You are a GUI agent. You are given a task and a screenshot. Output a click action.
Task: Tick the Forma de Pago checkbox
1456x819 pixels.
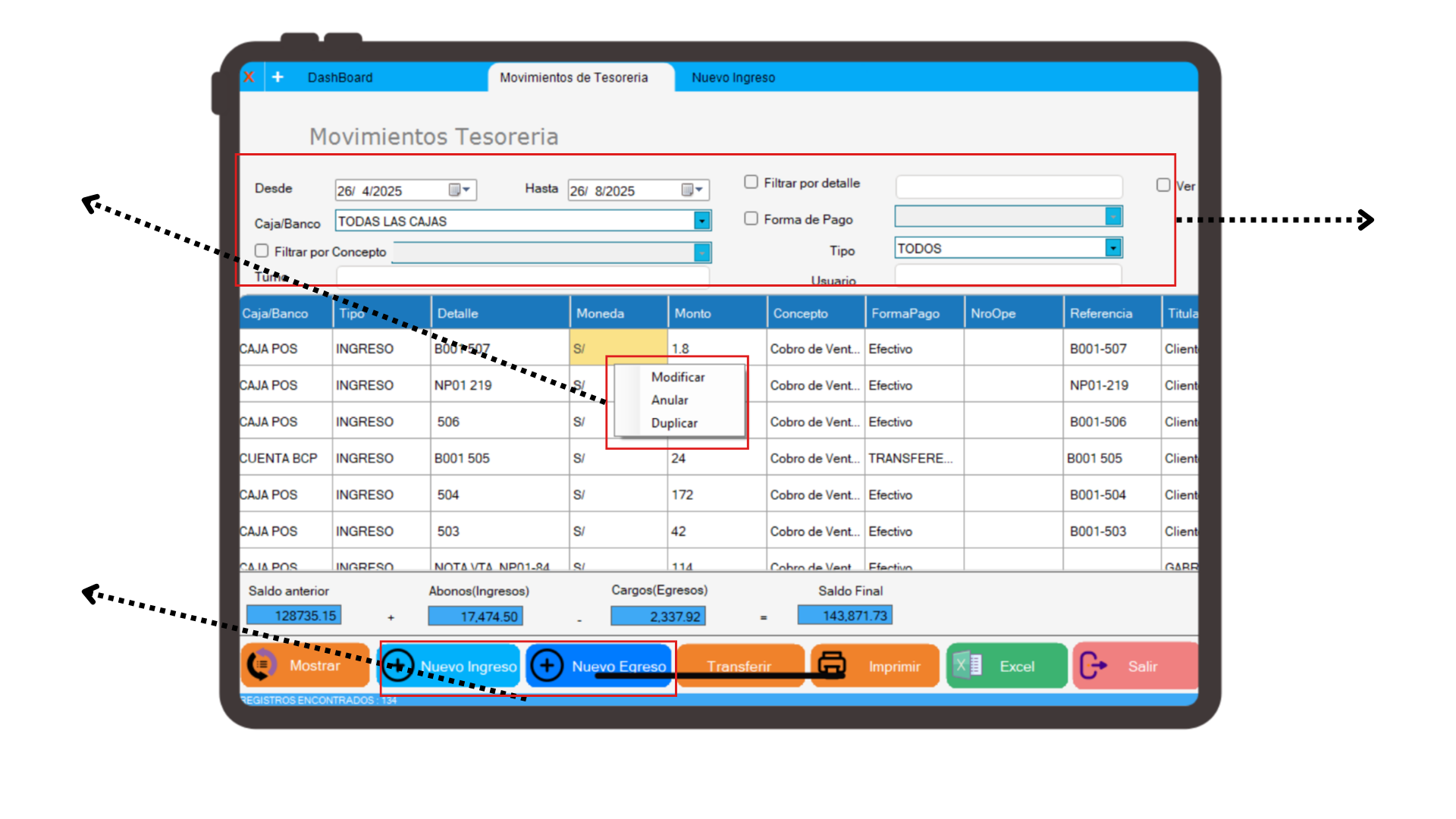751,218
